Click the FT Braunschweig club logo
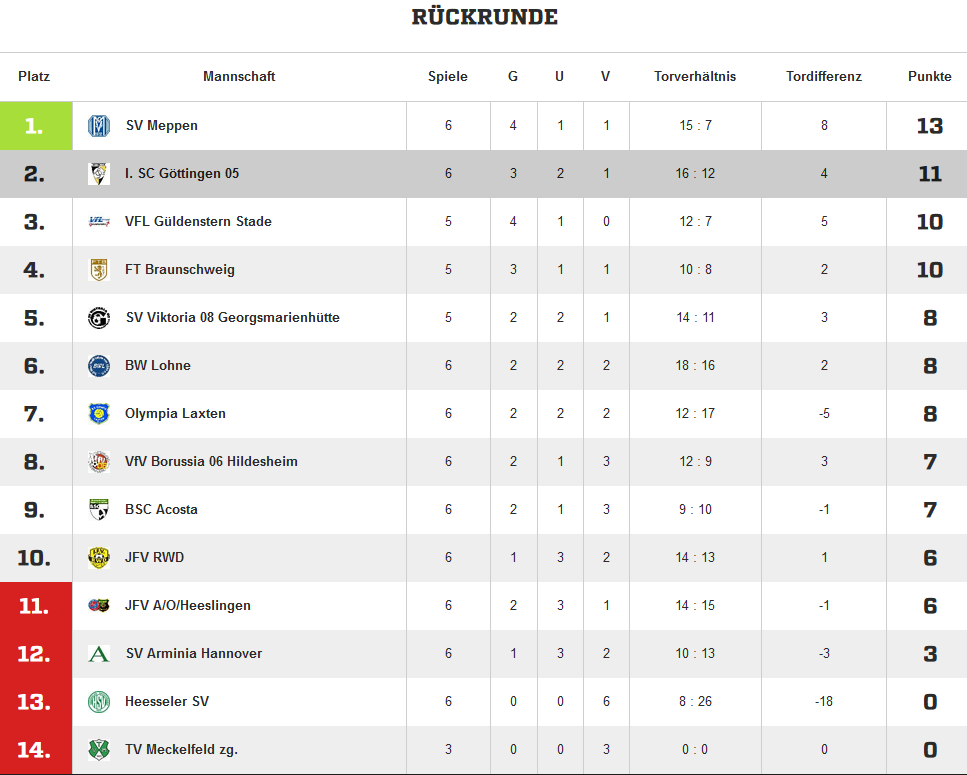Image resolution: width=967 pixels, height=775 pixels. [98, 270]
